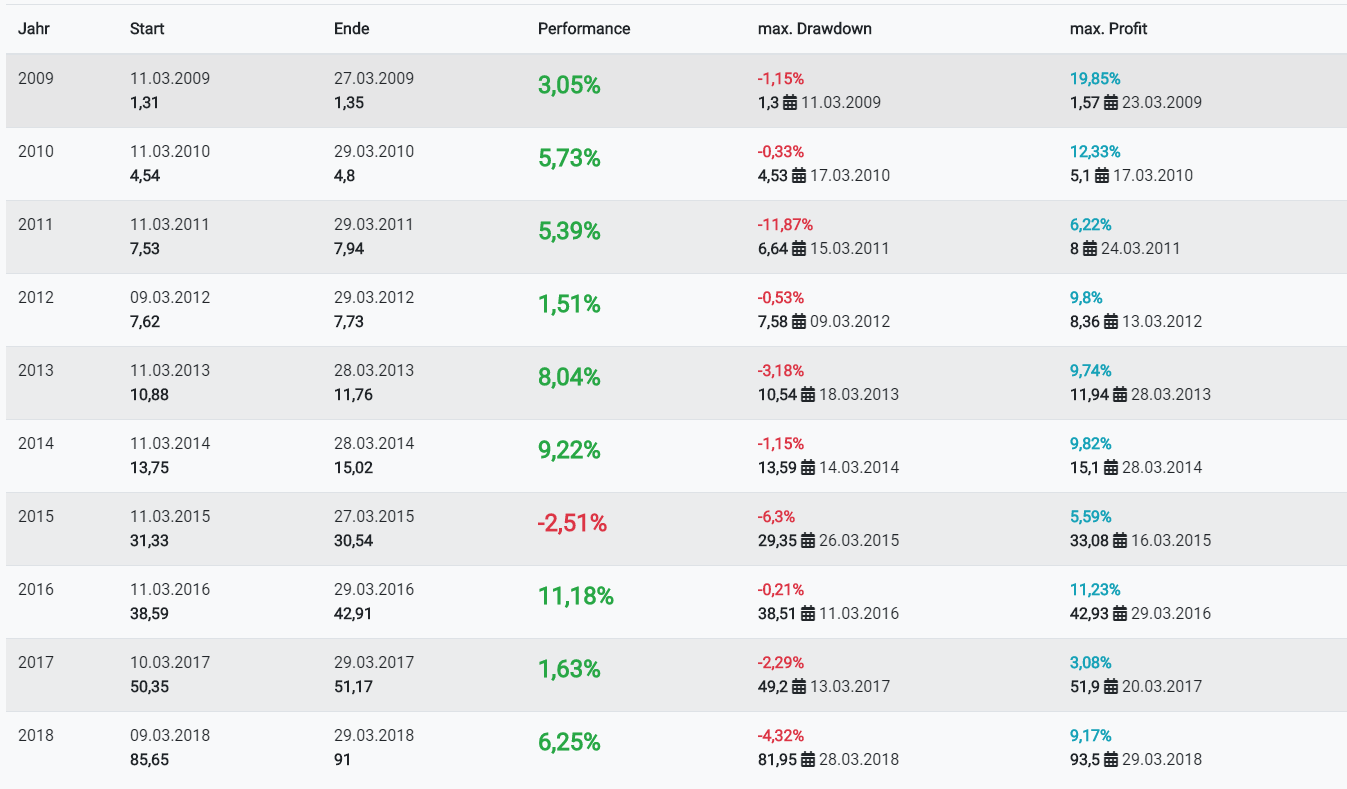Click the Performance column header
Screen dimensions: 1347x789
click(x=584, y=29)
